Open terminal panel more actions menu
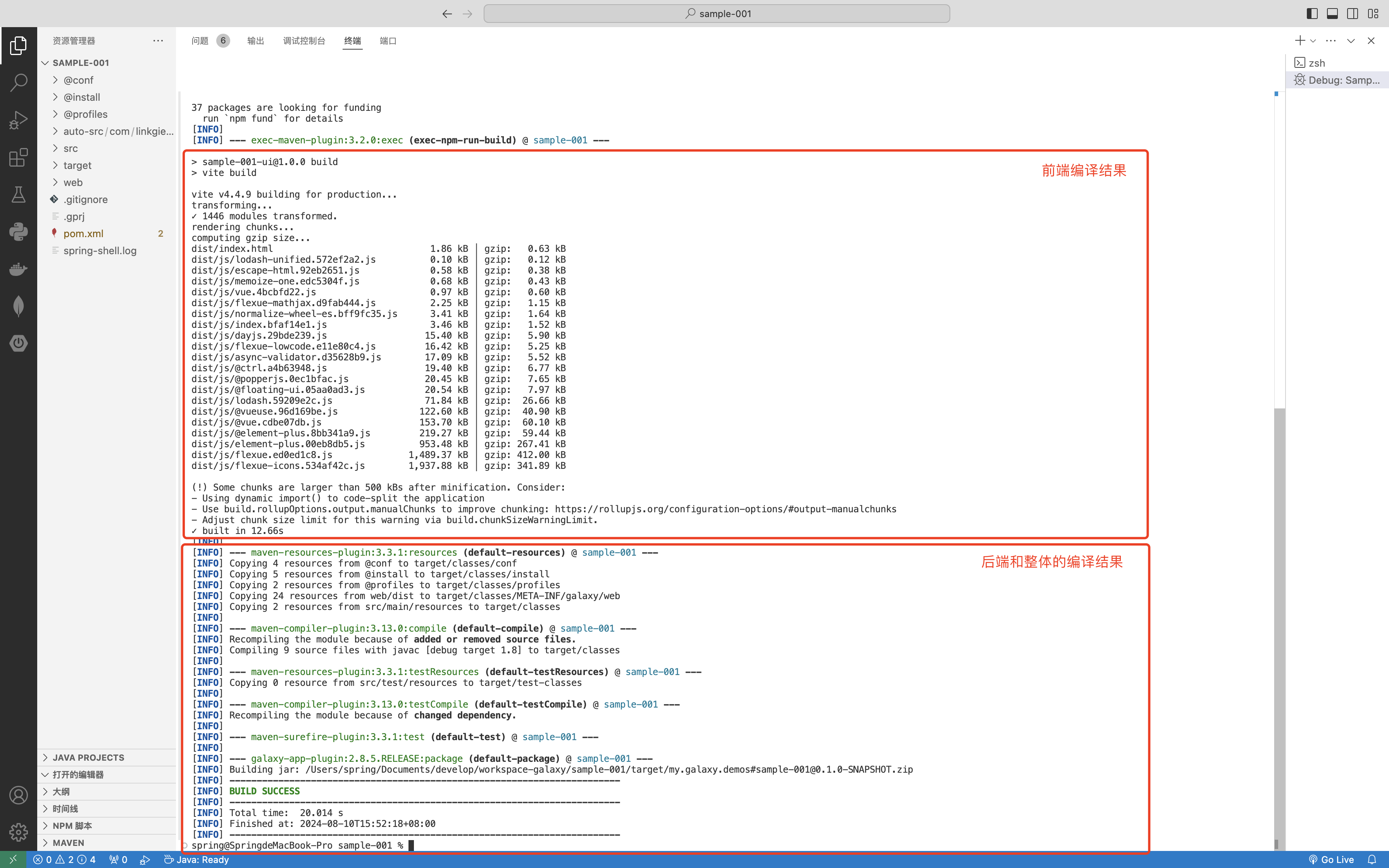 point(1331,41)
